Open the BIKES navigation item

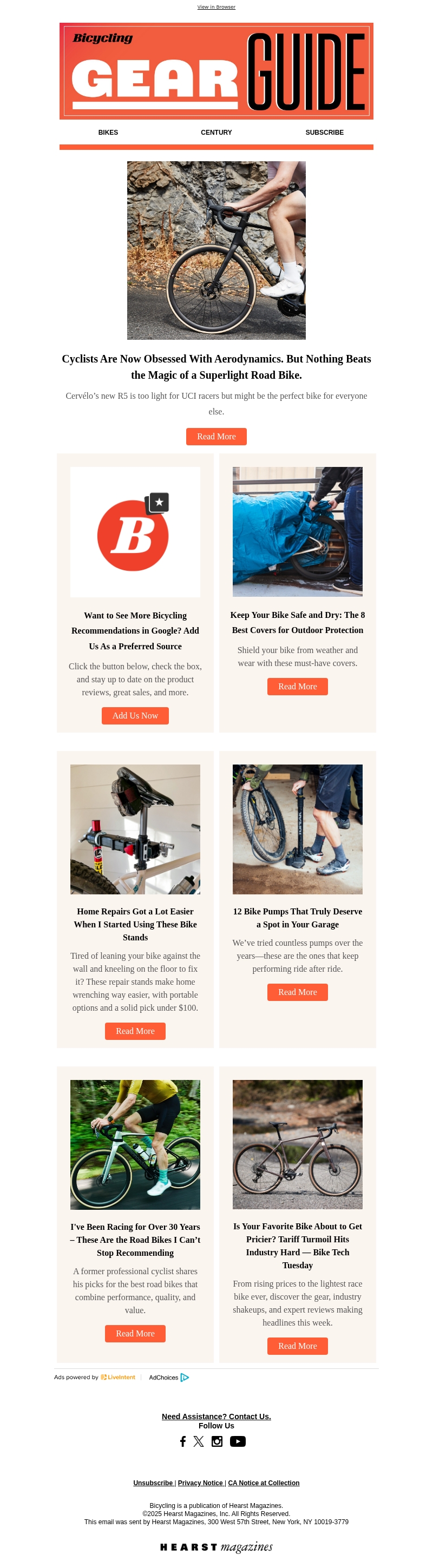click(108, 132)
